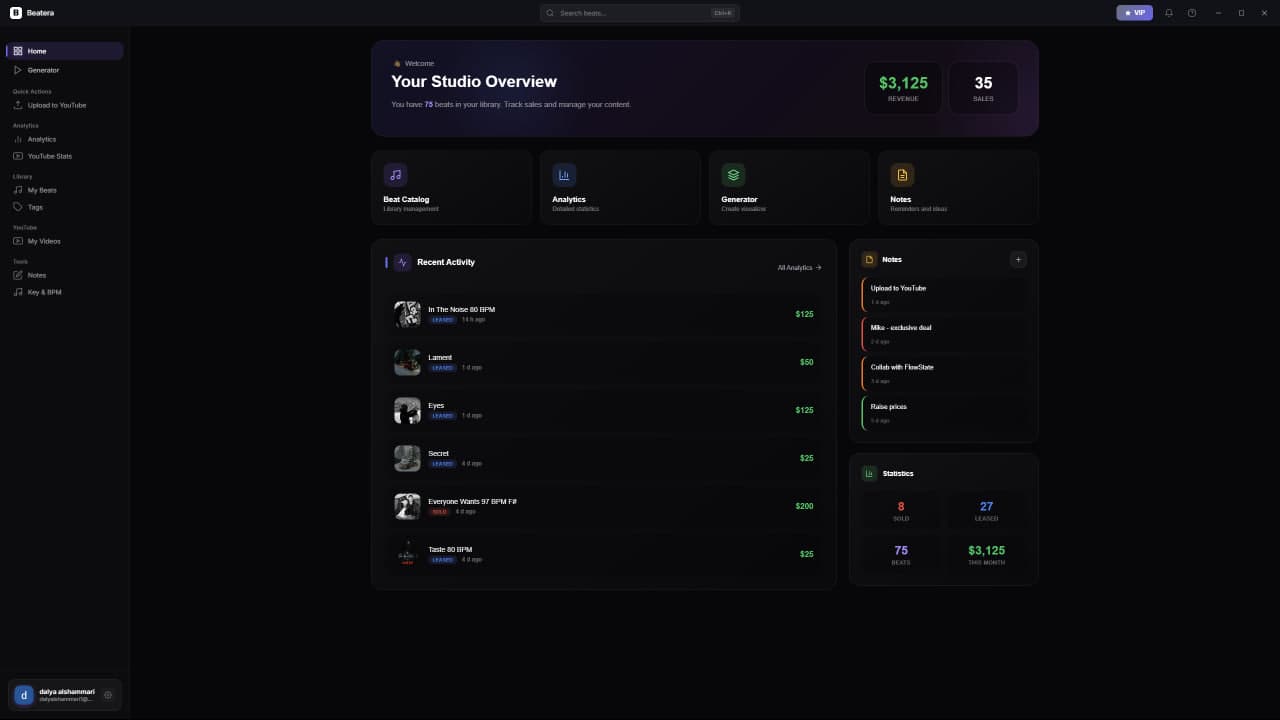Screen dimensions: 1280x720
Task: Click the Beat Catalog music note icon
Action: tap(395, 175)
